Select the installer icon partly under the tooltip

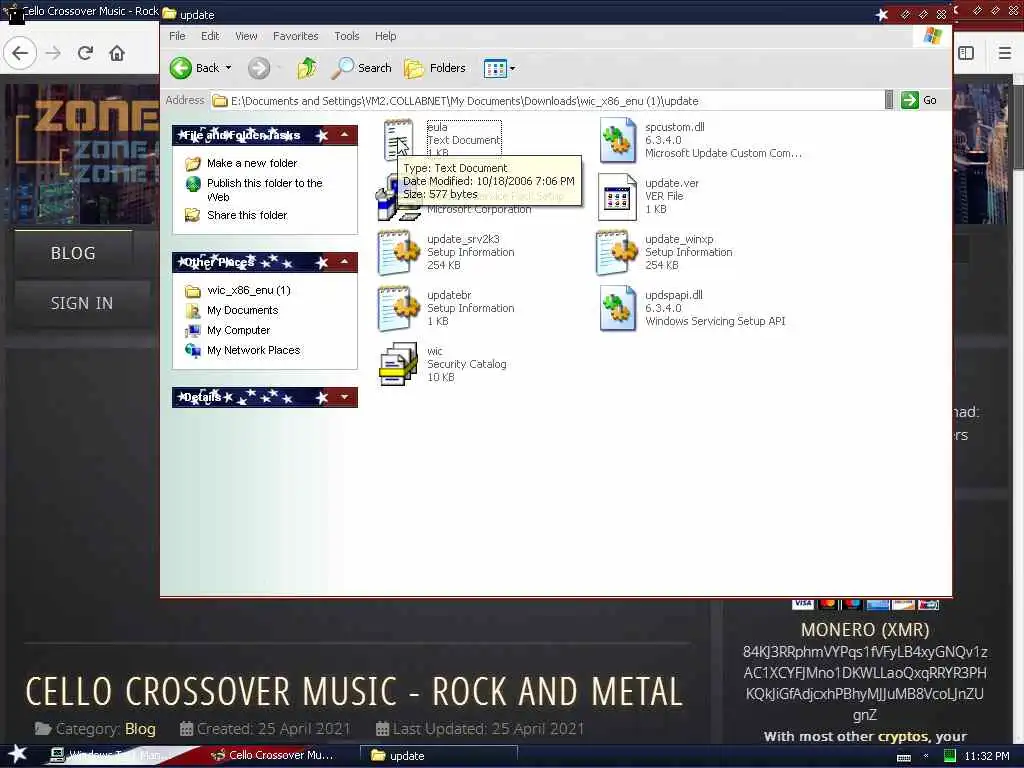(x=389, y=199)
